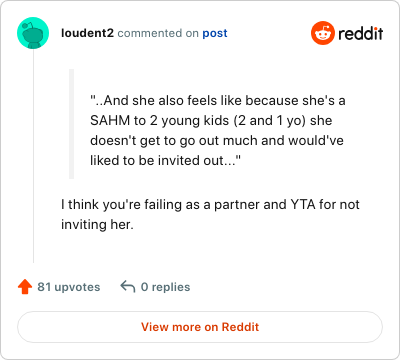Click the quote line "liked to be invited out..."
Image resolution: width=400 pixels, height=360 pixels.
pyautogui.click(x=165, y=160)
